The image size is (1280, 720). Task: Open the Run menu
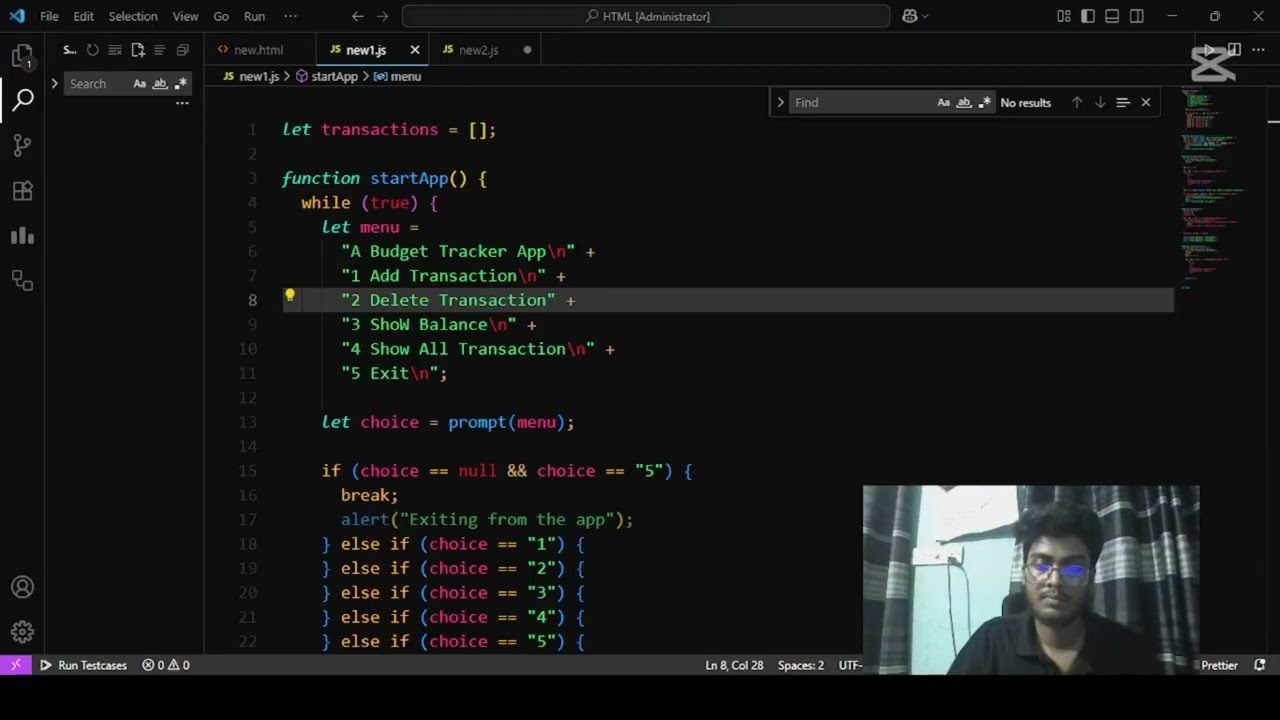254,16
